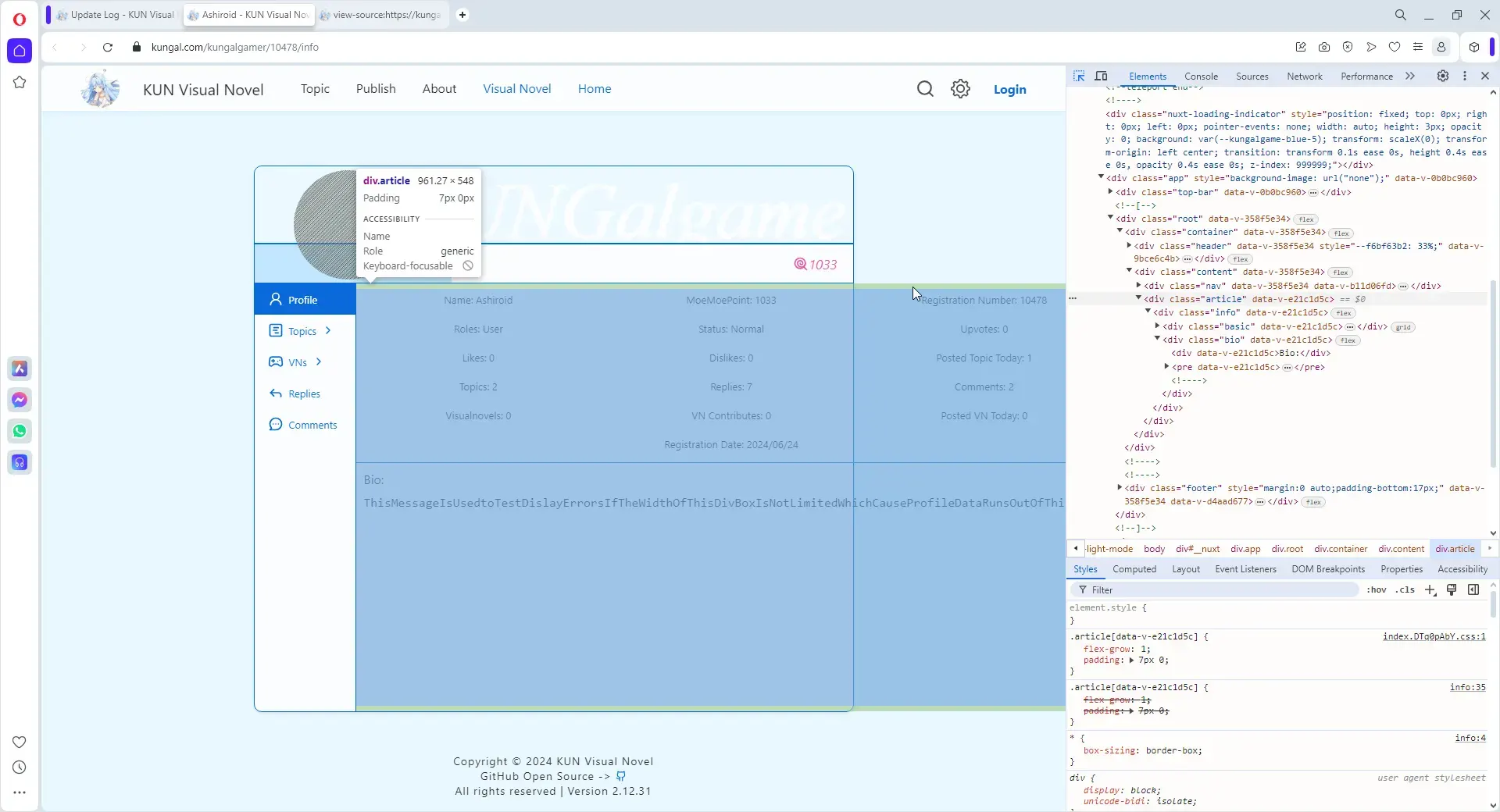This screenshot has height=812, width=1500.
Task: Expand the top-bar div node
Action: 1110,191
